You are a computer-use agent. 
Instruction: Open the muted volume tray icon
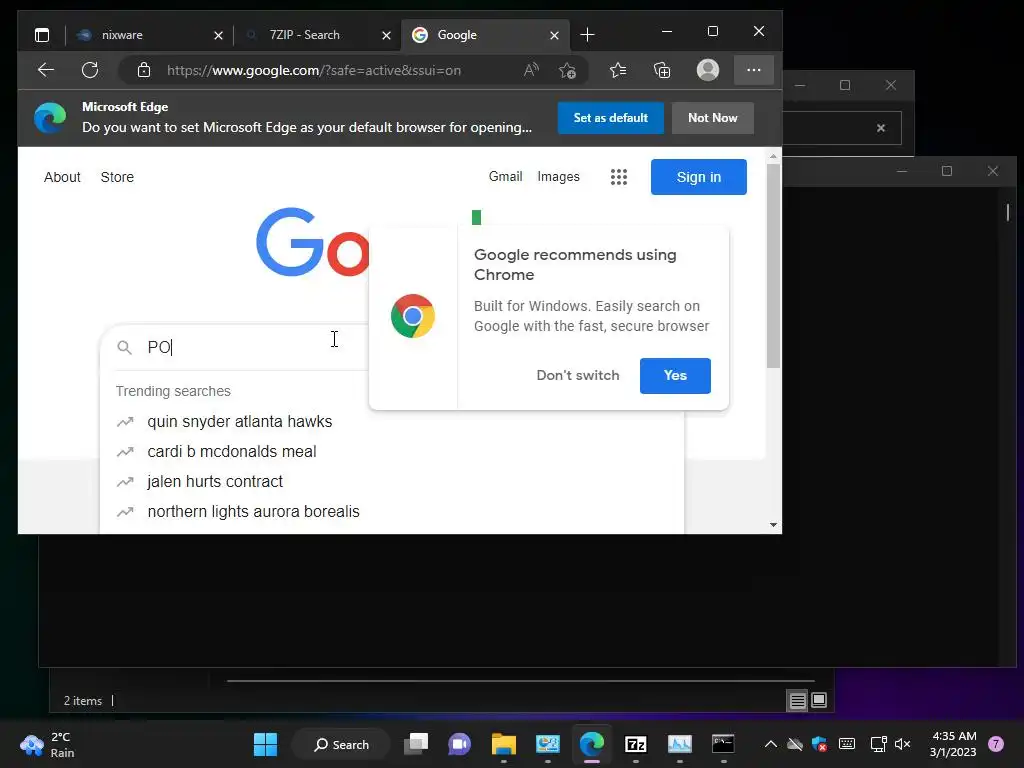pyautogui.click(x=903, y=744)
